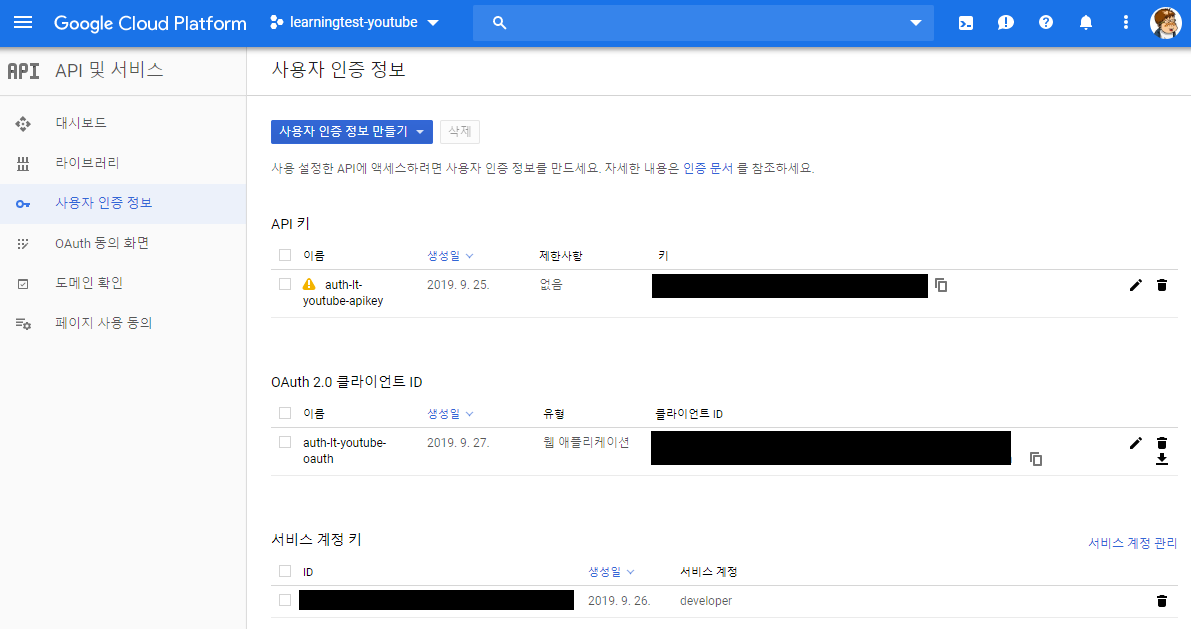Click the 웹 애플리케이션 type cell

click(586, 443)
